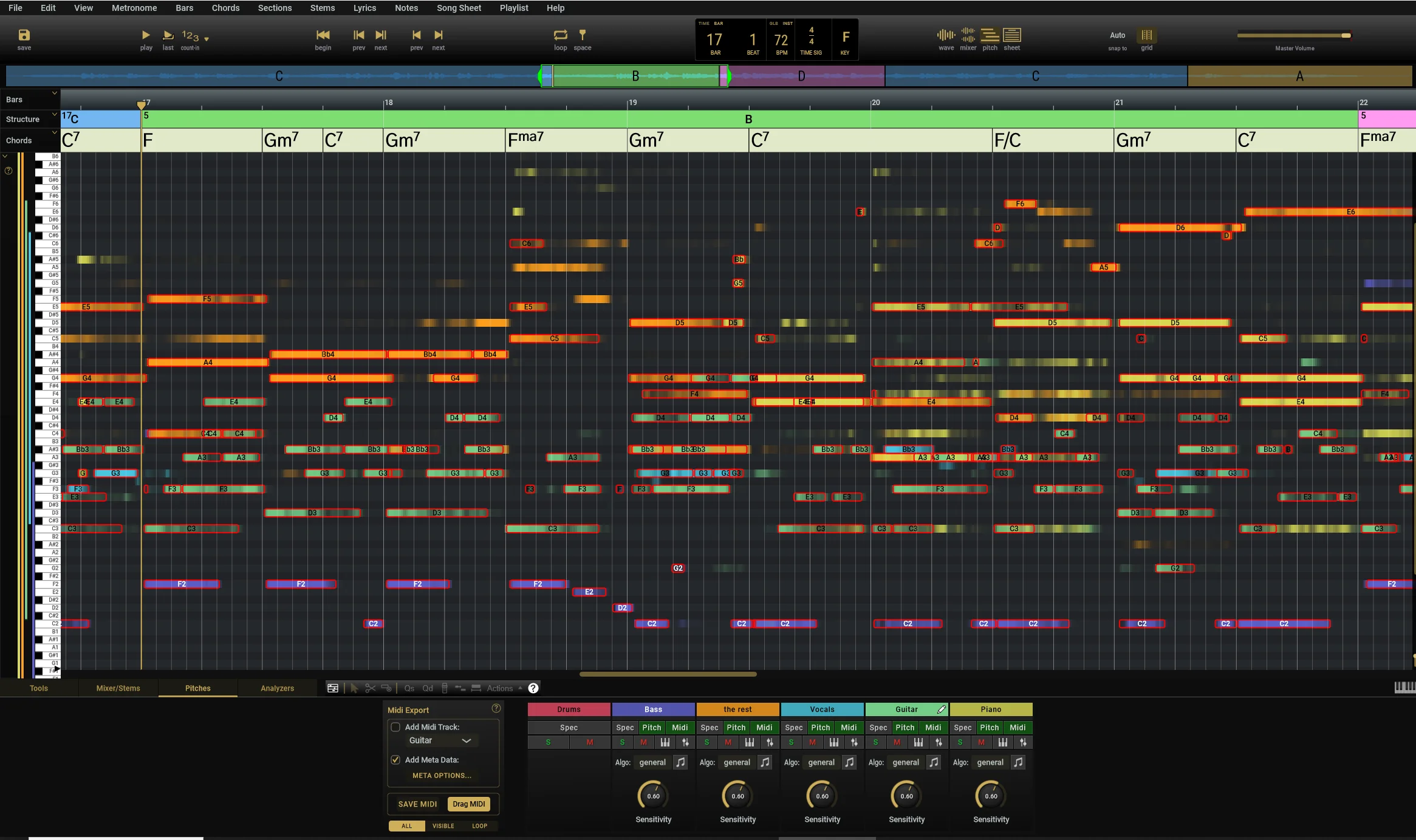Toggle Midi display for Piano stem

pyautogui.click(x=1018, y=728)
